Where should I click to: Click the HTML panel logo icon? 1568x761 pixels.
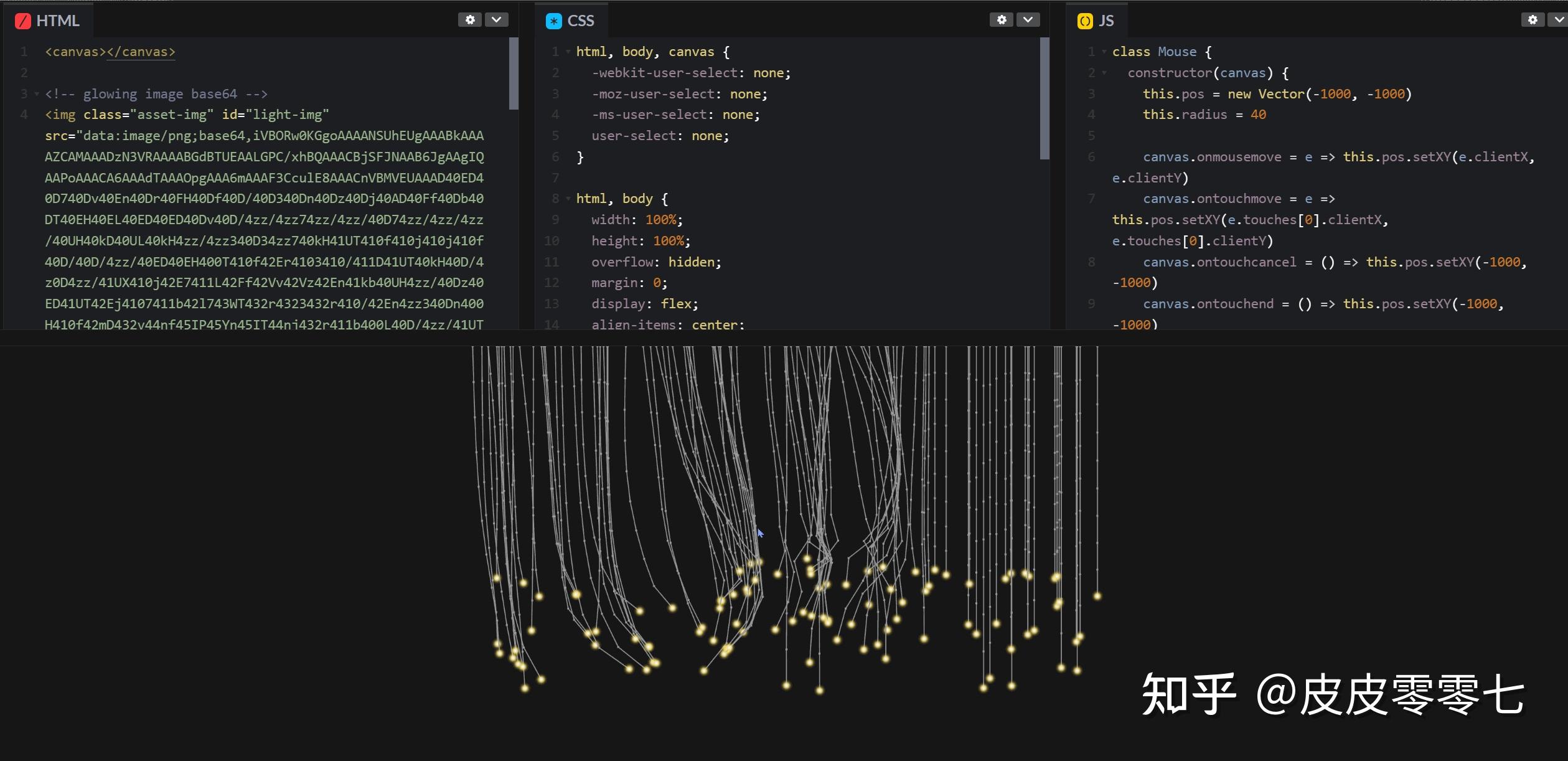[x=23, y=21]
